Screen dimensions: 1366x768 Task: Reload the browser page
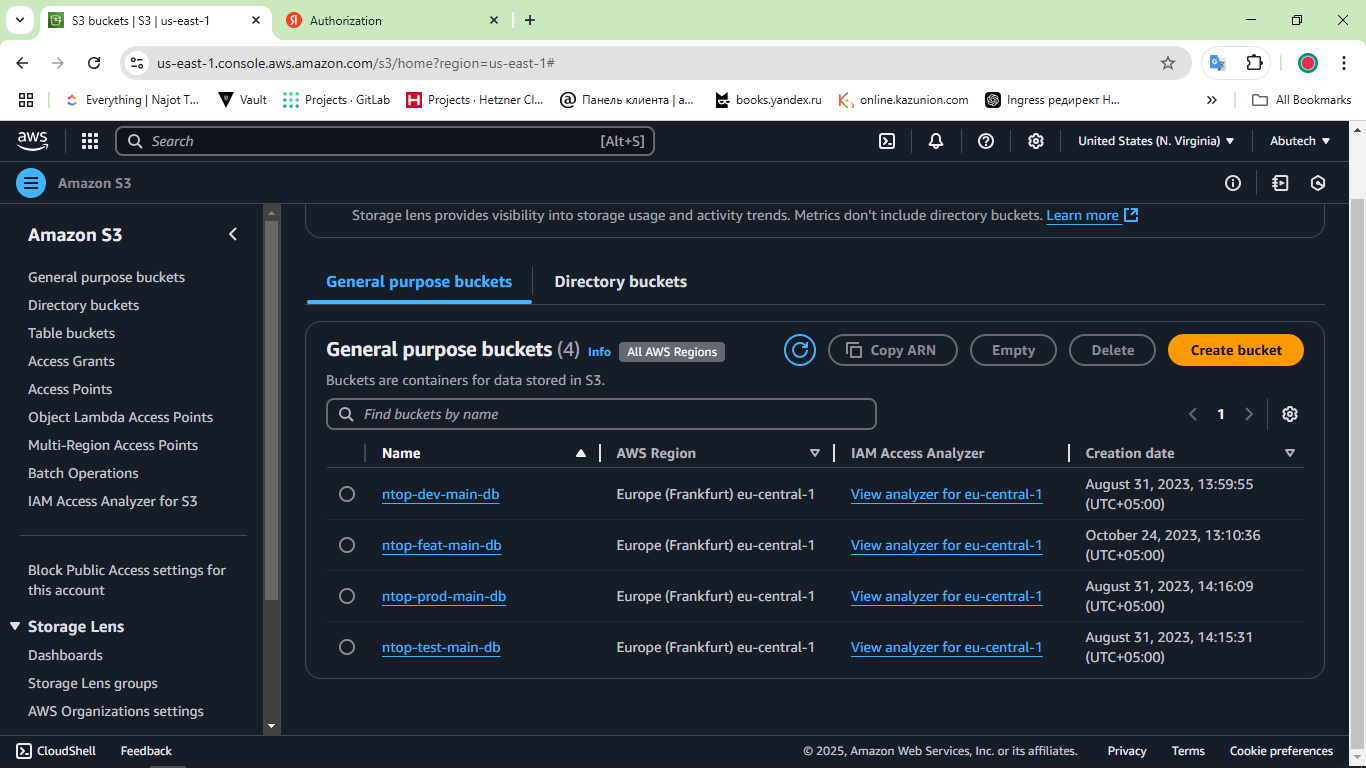[x=94, y=63]
